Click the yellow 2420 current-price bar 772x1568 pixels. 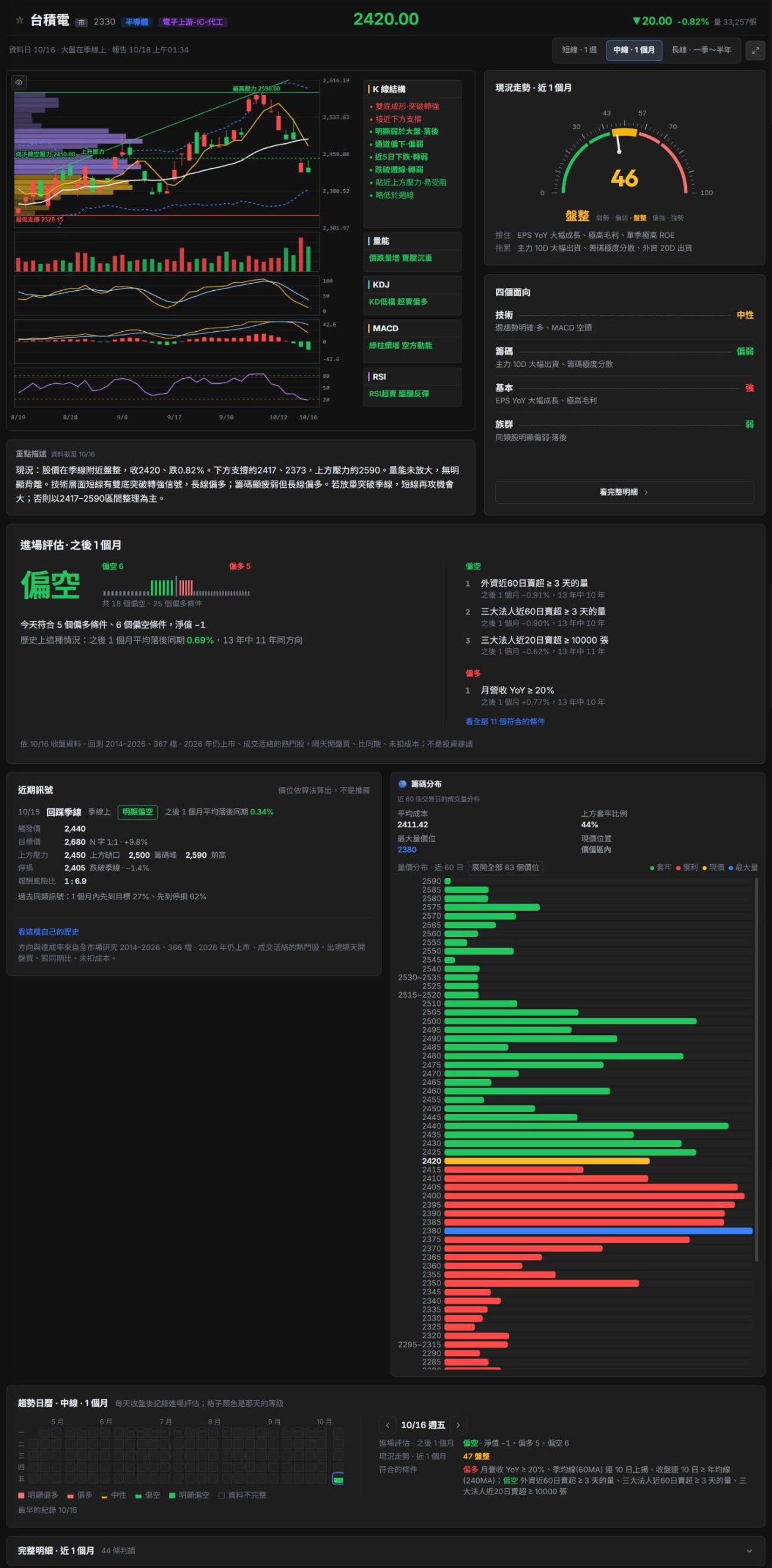point(546,1161)
